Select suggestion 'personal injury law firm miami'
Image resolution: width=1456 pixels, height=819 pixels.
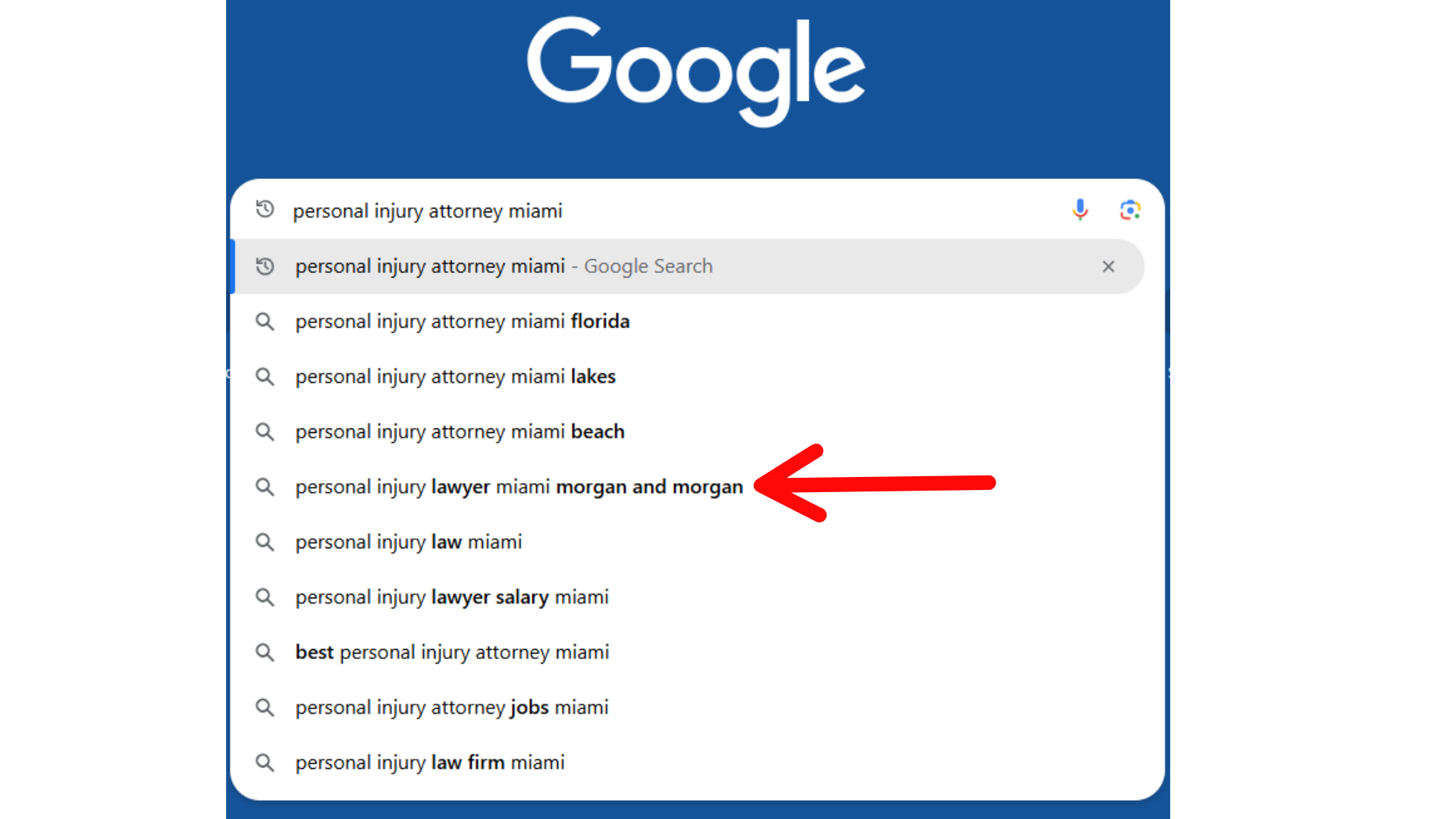click(x=698, y=763)
